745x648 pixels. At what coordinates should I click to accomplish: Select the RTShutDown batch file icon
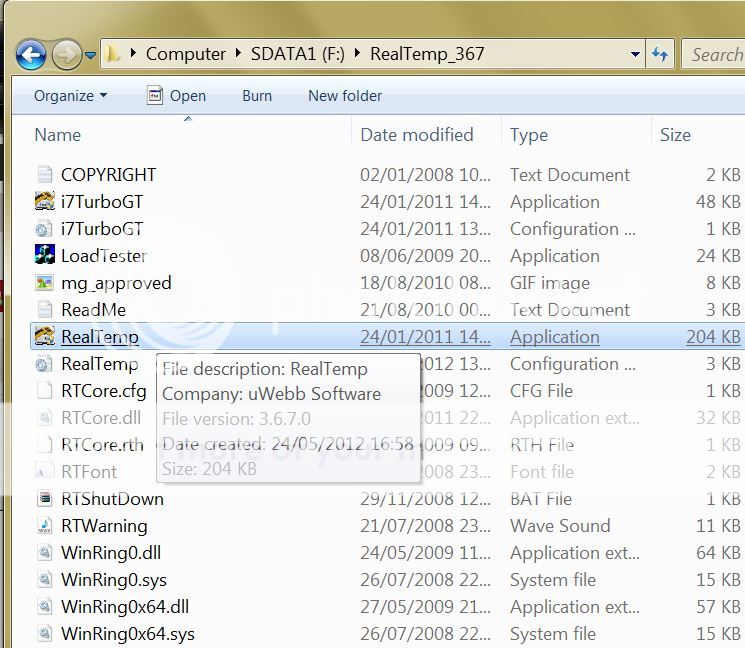(x=45, y=498)
